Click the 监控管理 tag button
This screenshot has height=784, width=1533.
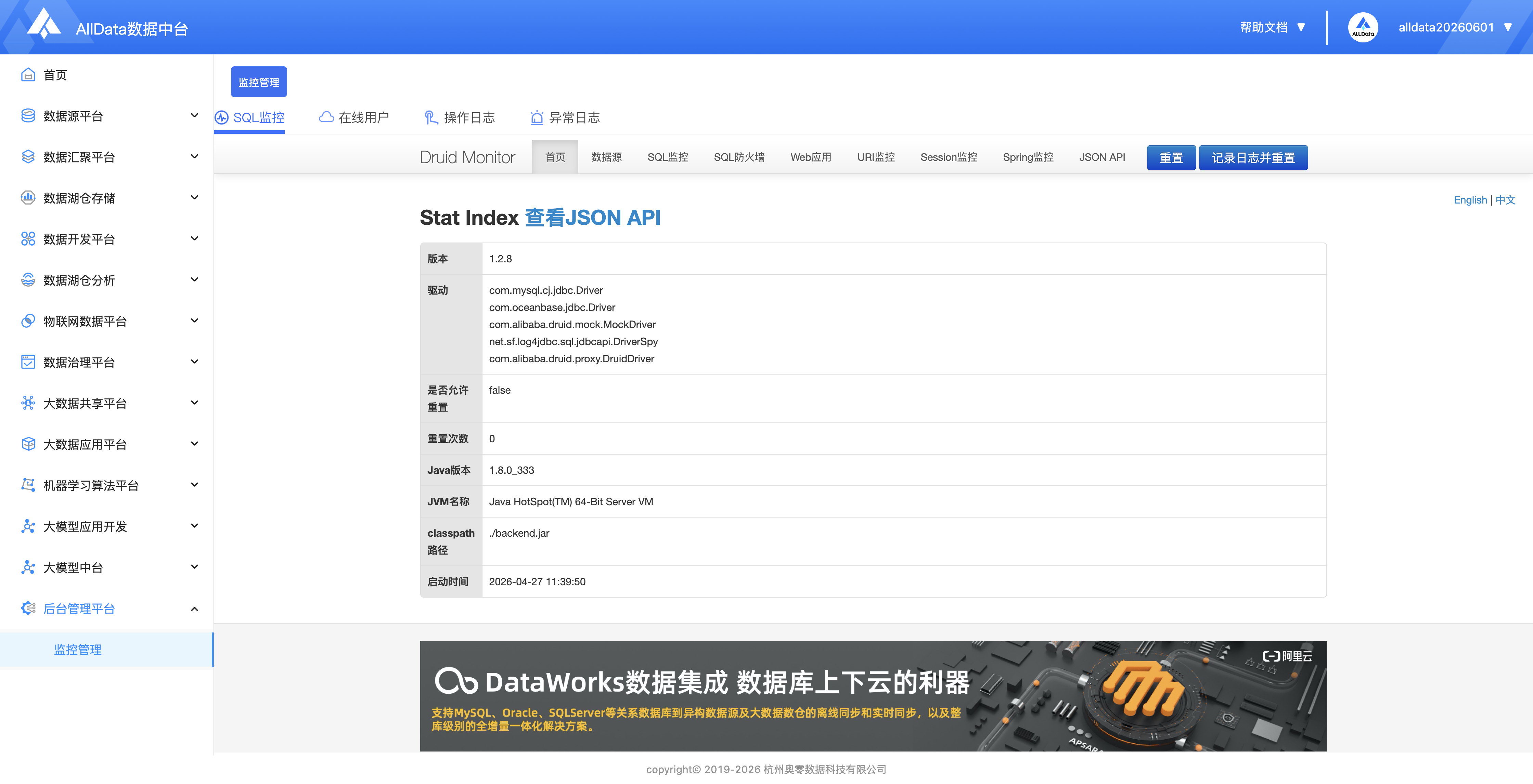259,81
